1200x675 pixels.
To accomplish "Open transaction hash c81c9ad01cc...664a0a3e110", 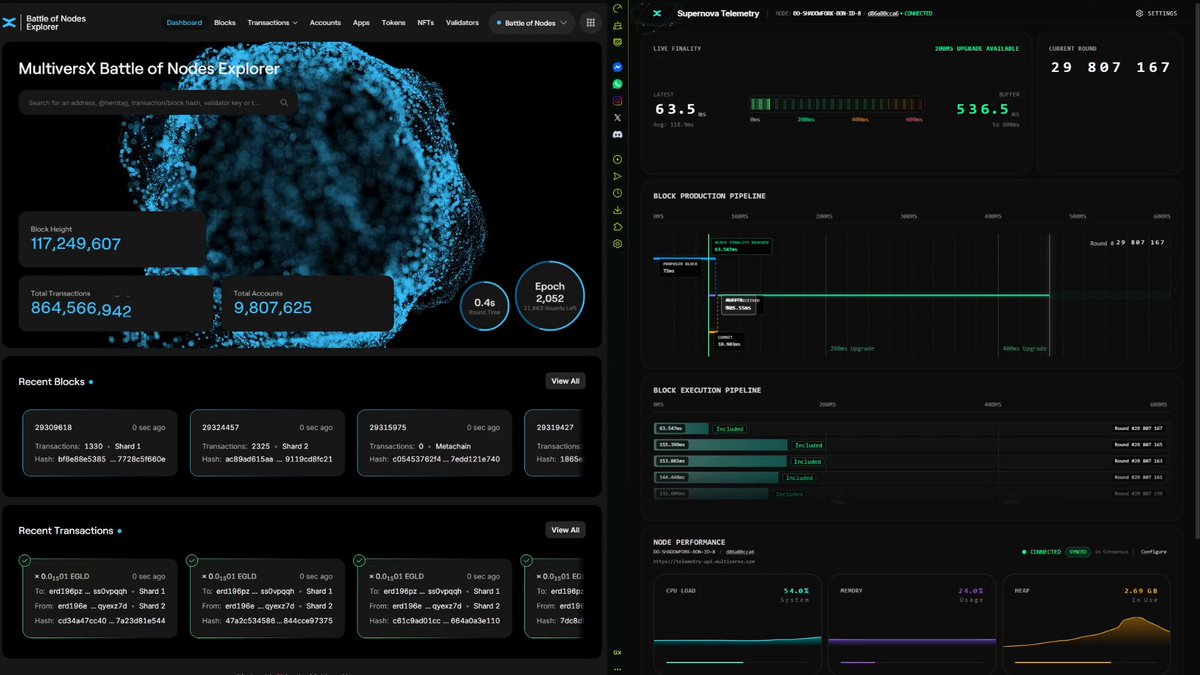I will (x=446, y=620).
